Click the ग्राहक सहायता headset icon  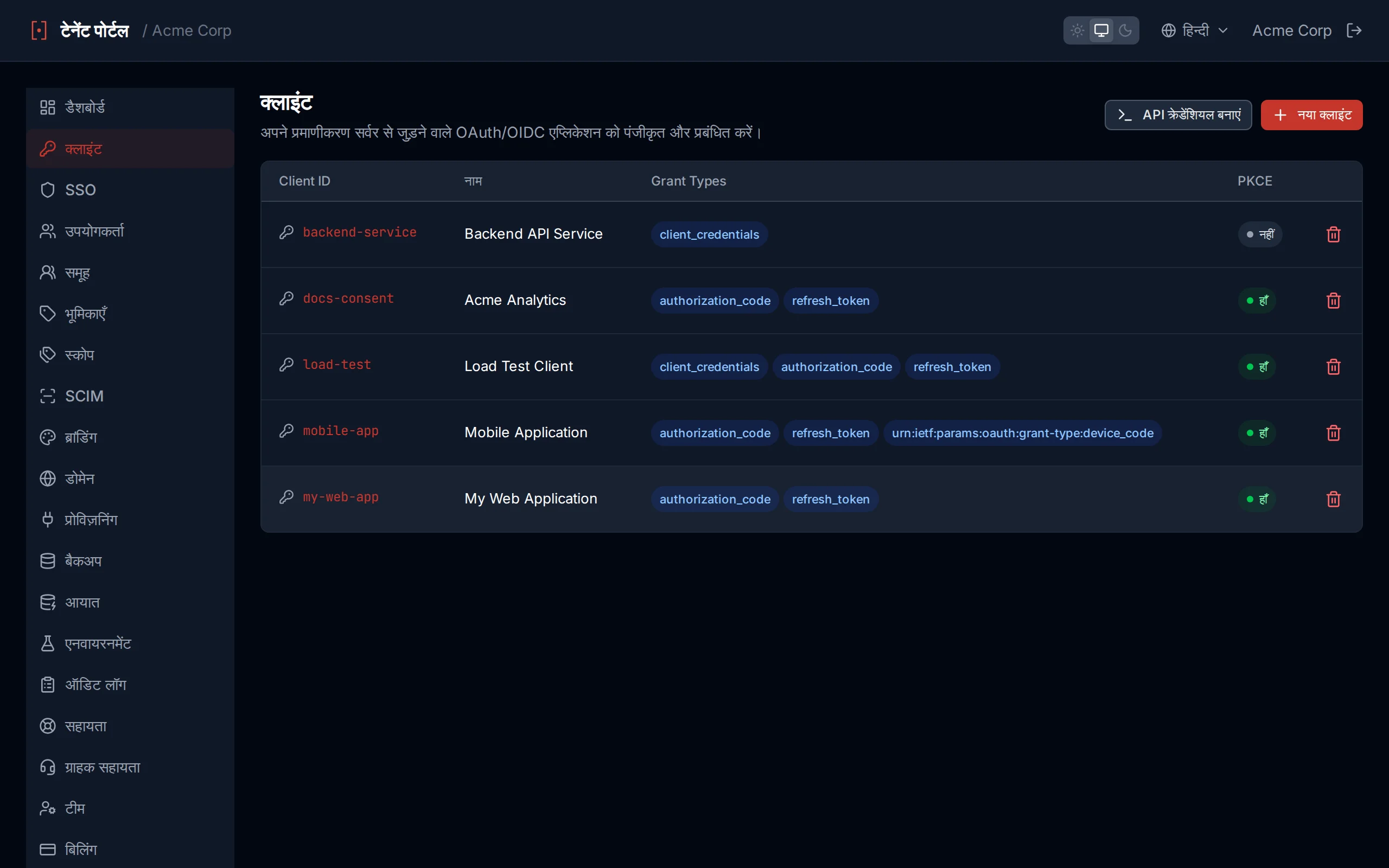pyautogui.click(x=48, y=768)
